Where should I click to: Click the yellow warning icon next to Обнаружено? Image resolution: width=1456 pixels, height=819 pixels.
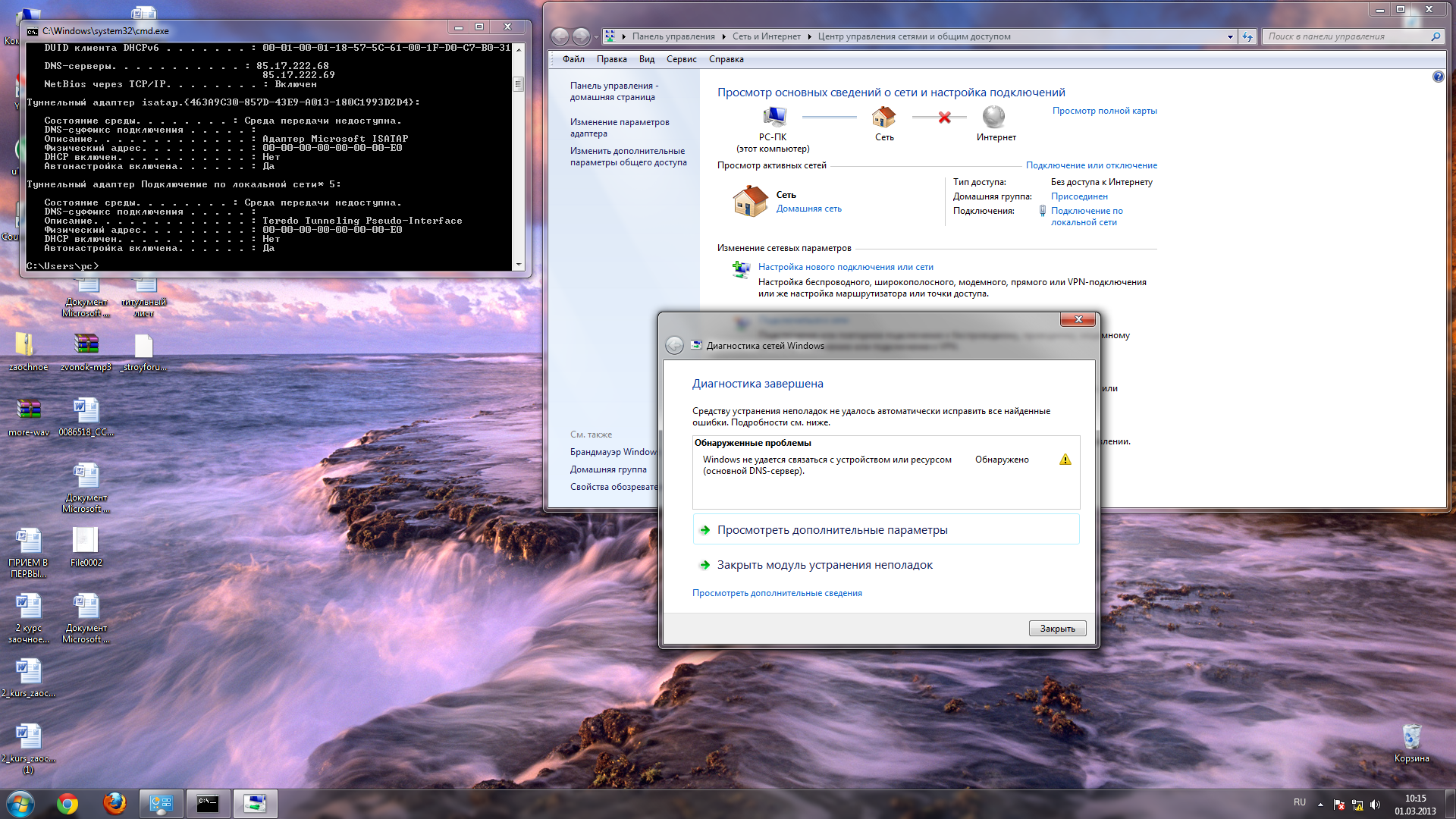point(1065,460)
